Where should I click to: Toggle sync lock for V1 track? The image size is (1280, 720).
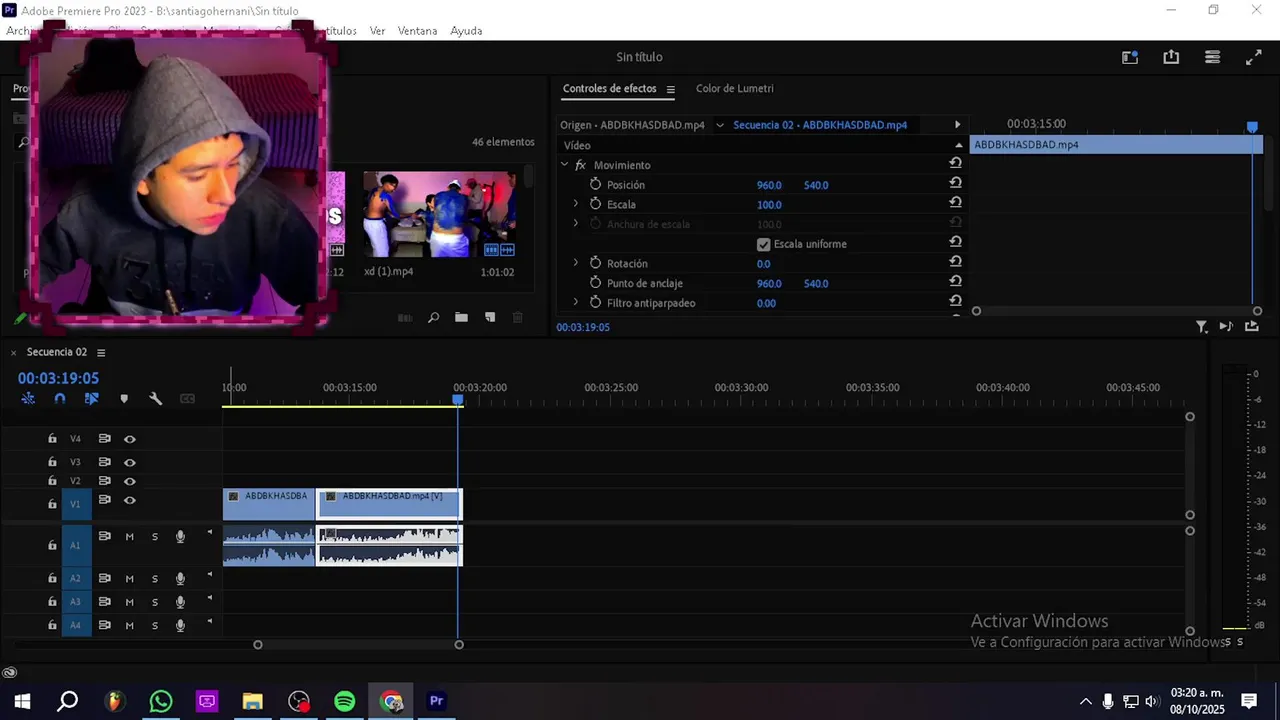coord(104,500)
